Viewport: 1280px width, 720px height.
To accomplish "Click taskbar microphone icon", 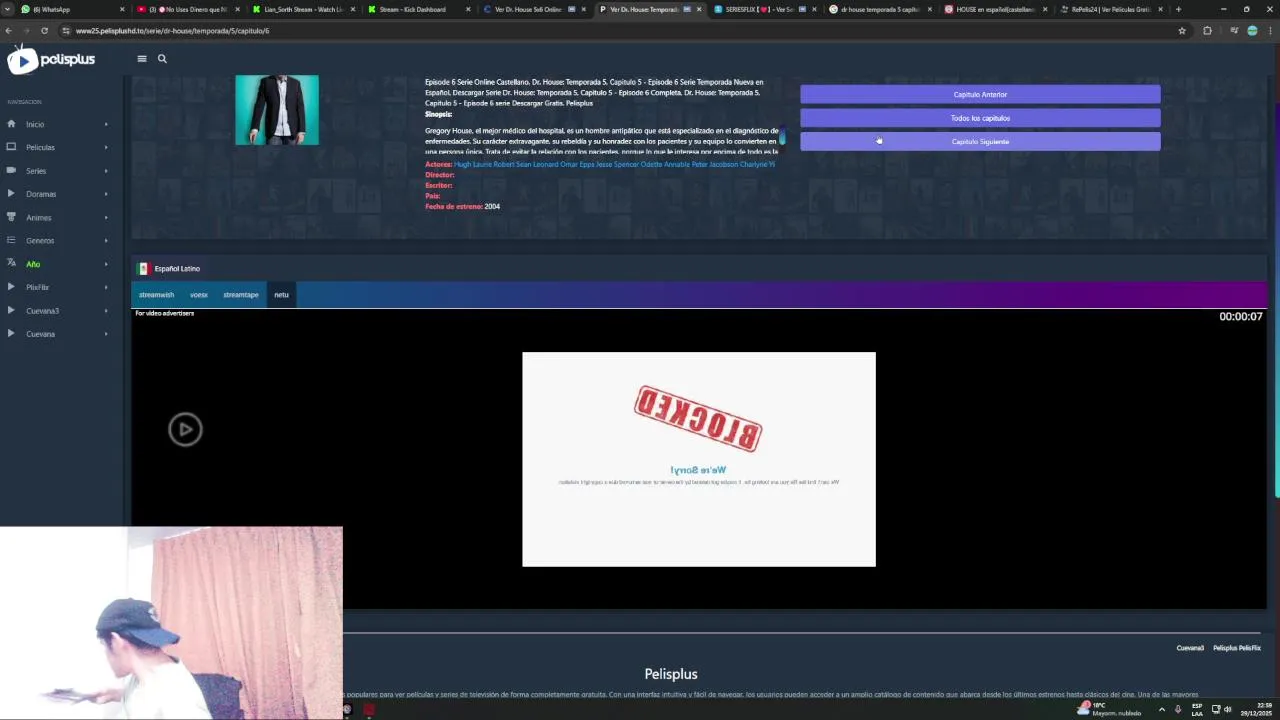I will pos(1178,709).
